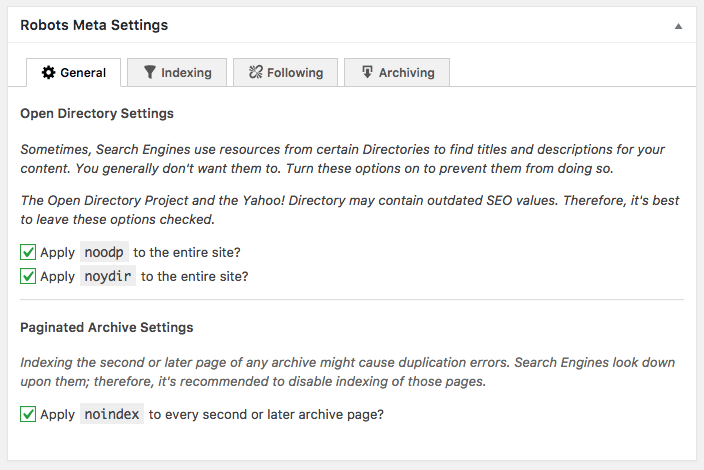Click the broken-link icon on Following tab

pos(256,72)
